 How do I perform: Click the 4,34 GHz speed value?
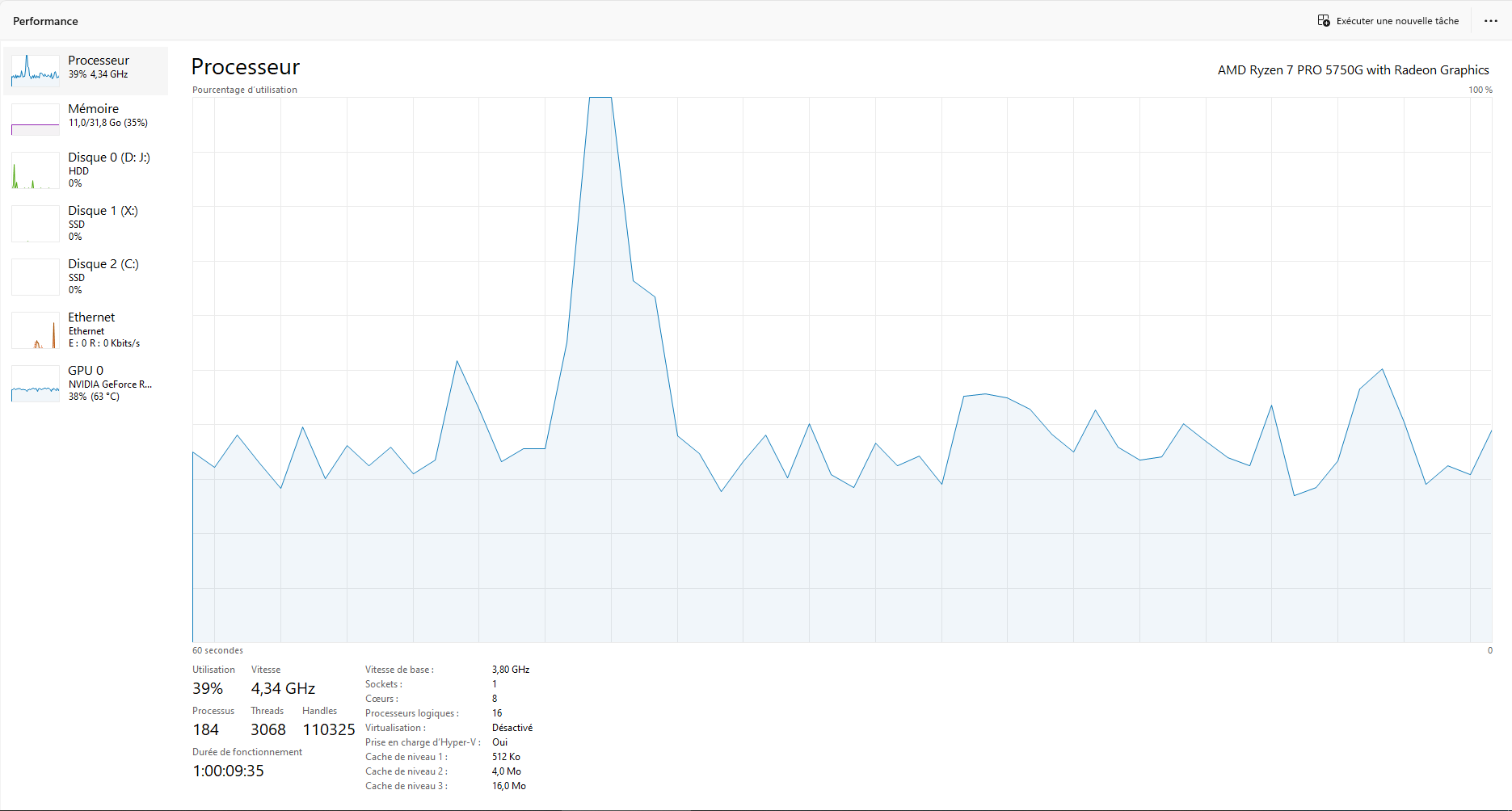283,688
